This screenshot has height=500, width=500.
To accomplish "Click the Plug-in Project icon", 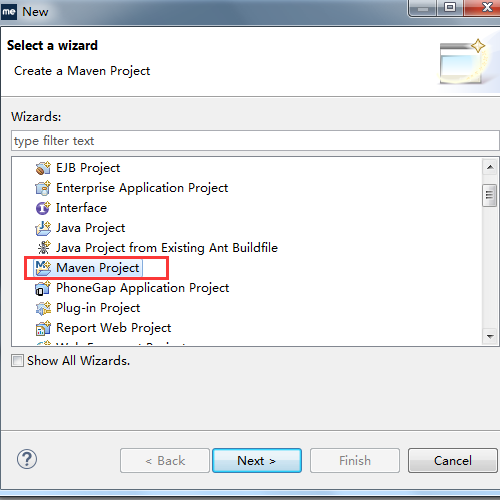I will coord(43,308).
